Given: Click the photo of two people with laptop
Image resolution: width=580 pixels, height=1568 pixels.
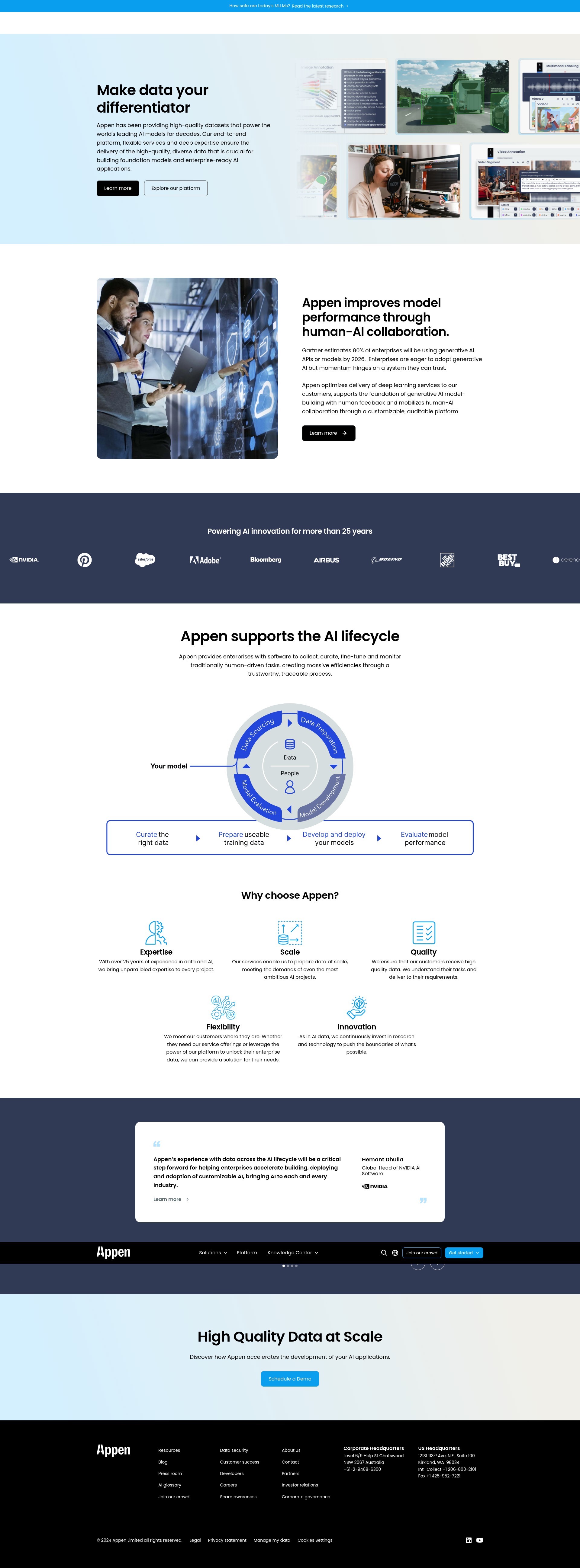Looking at the screenshot, I should (x=187, y=368).
